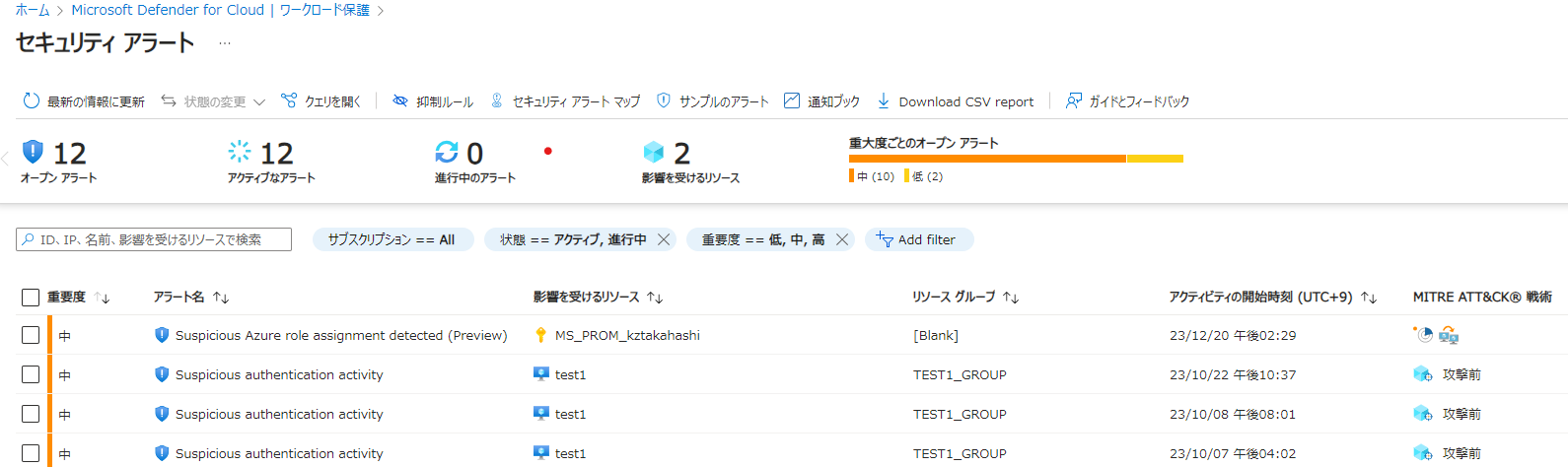The height and width of the screenshot is (467, 1568).
Task: Open query (クエリを開く) icon
Action: point(289,100)
